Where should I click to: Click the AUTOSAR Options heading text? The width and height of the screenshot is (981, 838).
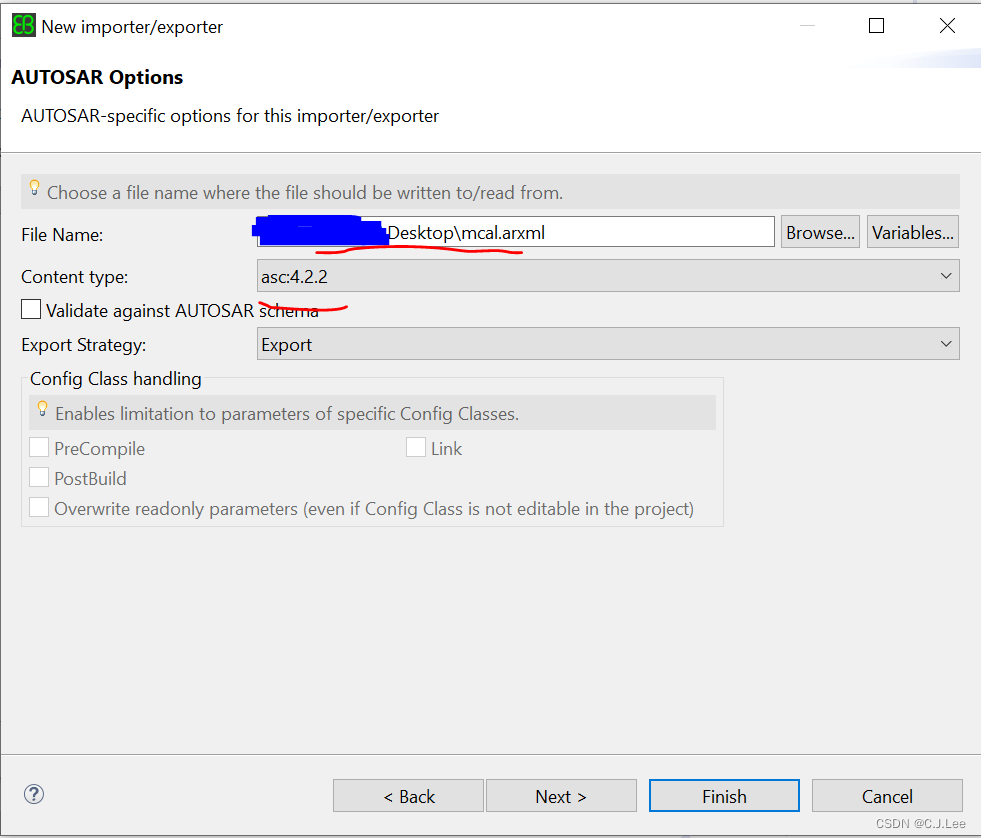pyautogui.click(x=97, y=77)
